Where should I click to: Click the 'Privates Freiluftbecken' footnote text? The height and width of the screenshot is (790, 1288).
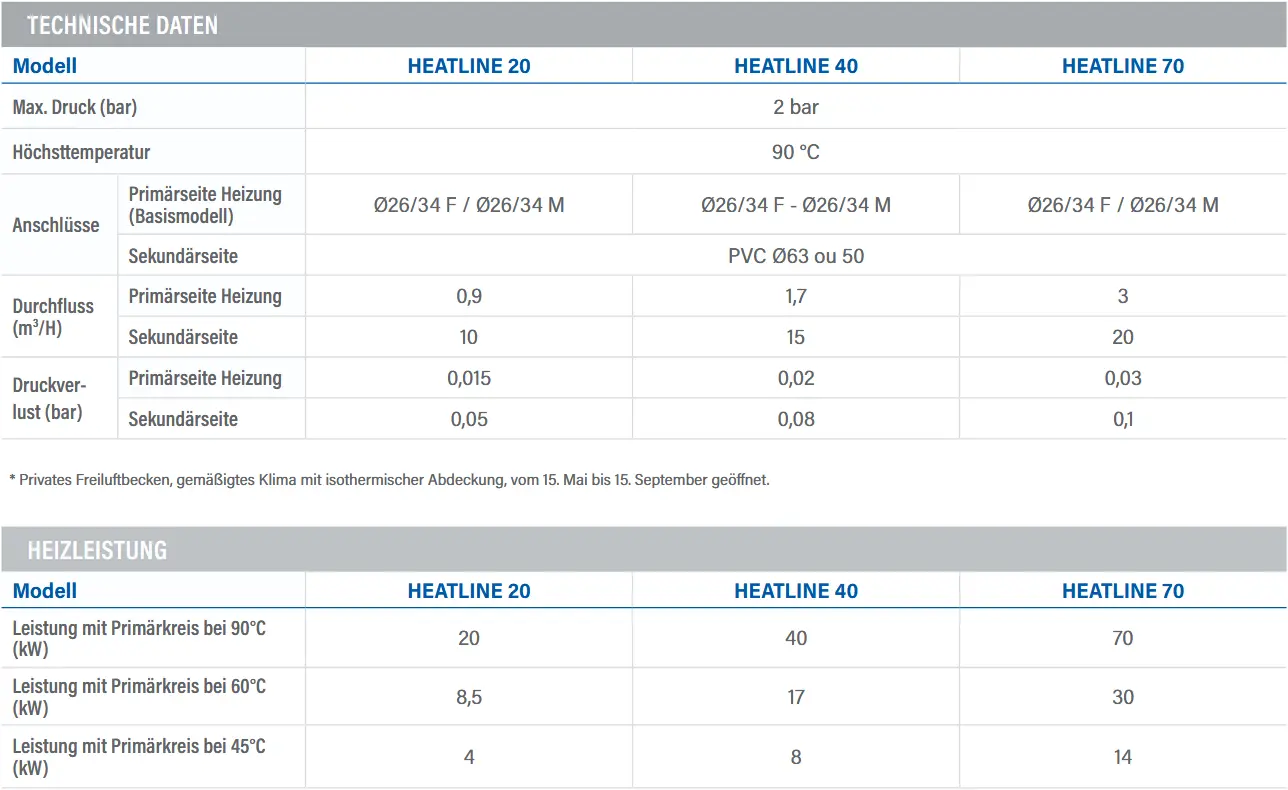[x=389, y=480]
